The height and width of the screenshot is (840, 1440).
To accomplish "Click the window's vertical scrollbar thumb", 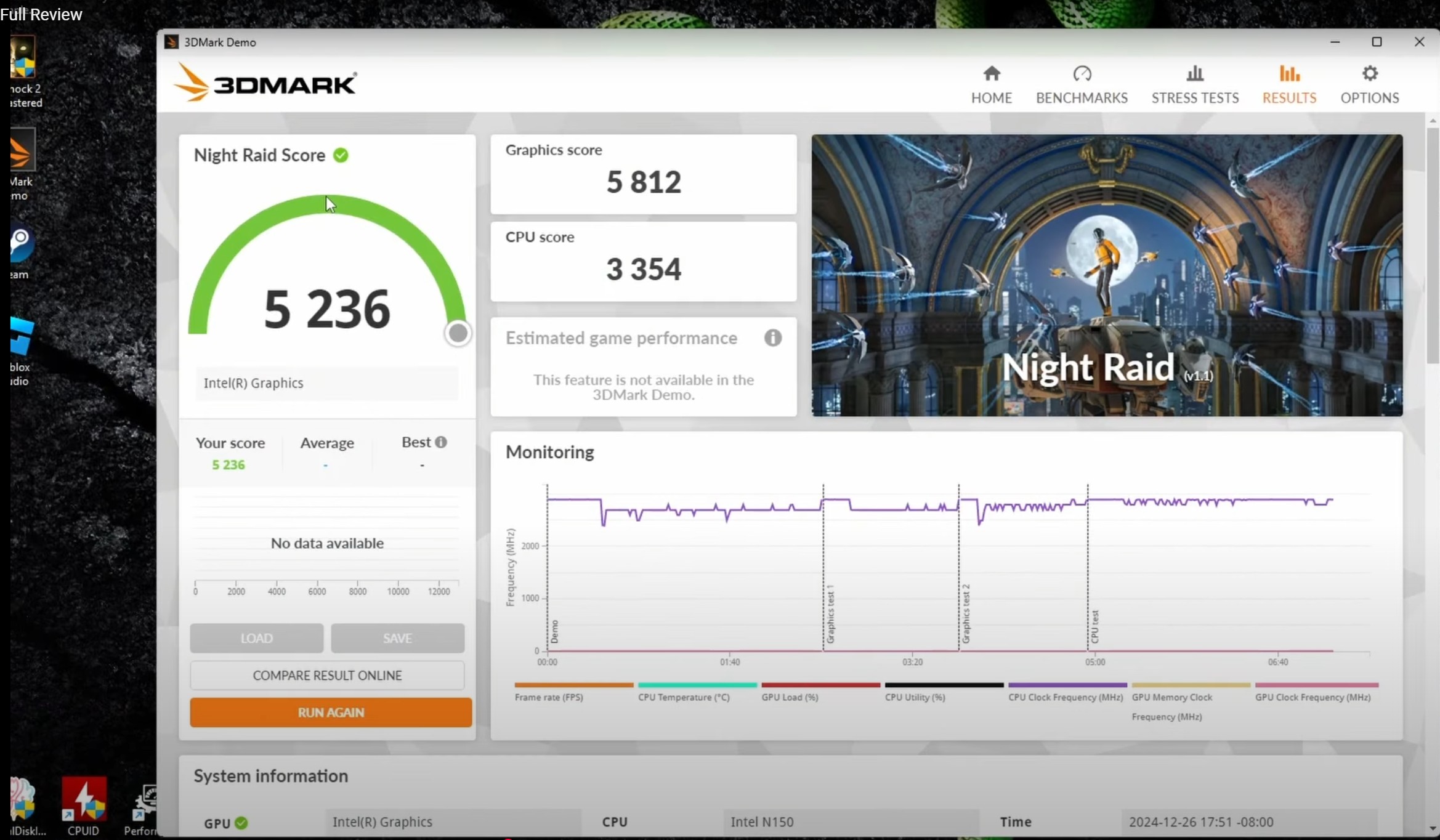I will pyautogui.click(x=1433, y=245).
